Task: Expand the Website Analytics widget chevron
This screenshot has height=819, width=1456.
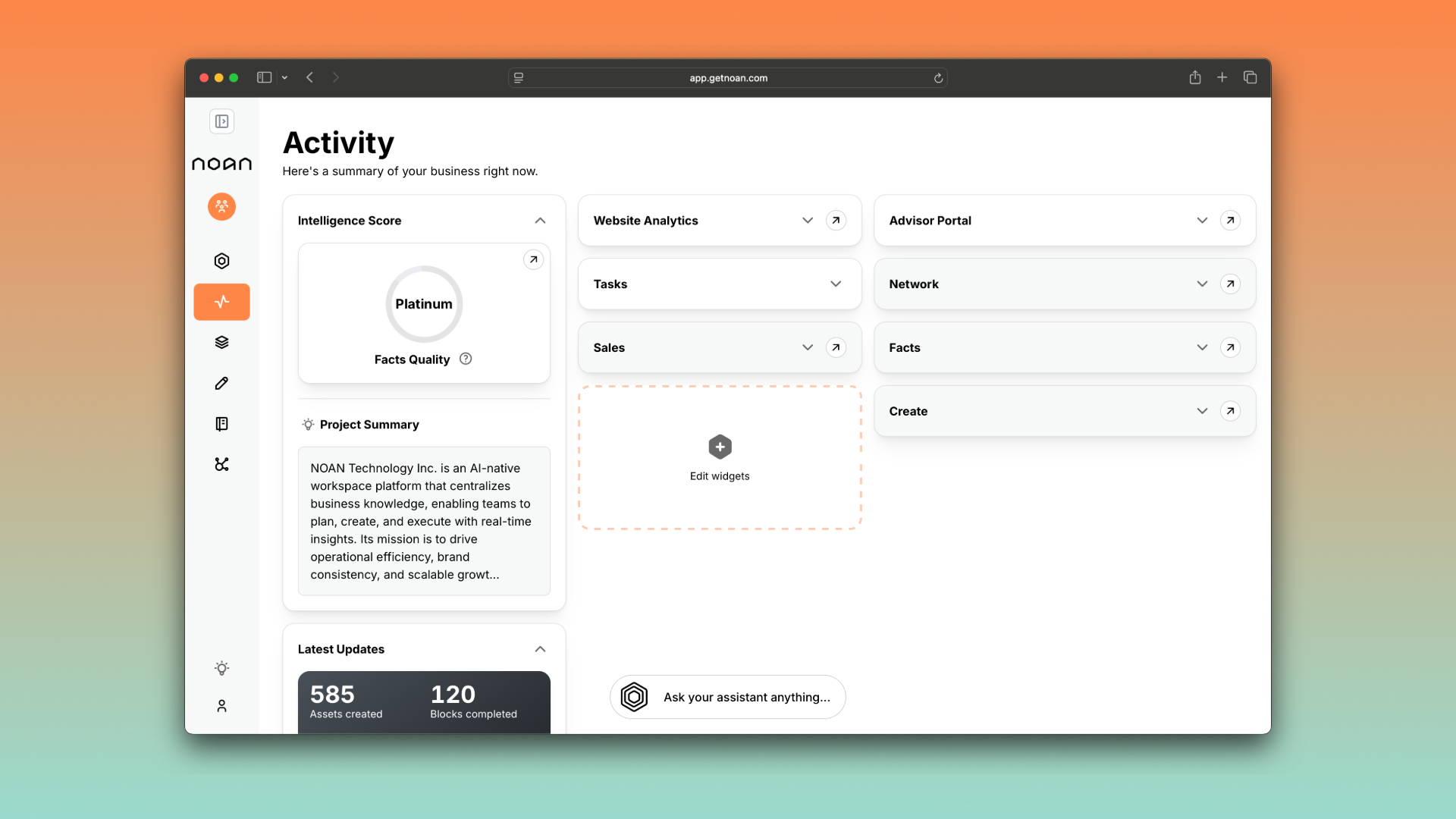Action: coord(808,221)
